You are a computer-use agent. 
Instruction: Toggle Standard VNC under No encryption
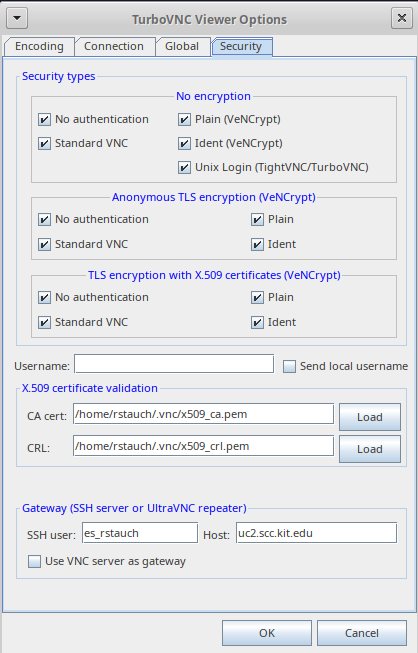pyautogui.click(x=45, y=143)
